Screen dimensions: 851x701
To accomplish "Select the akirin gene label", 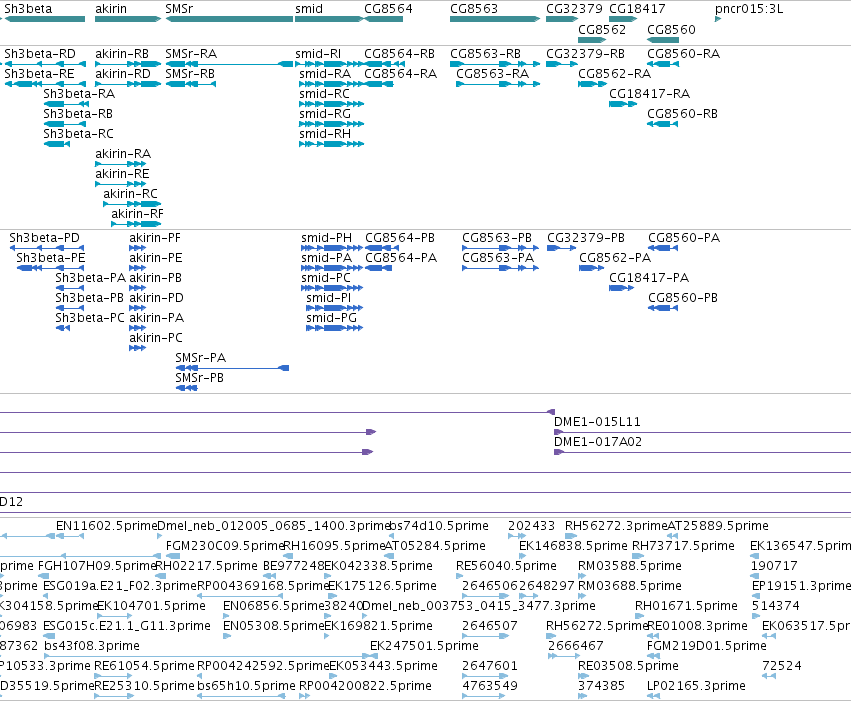I will (111, 9).
